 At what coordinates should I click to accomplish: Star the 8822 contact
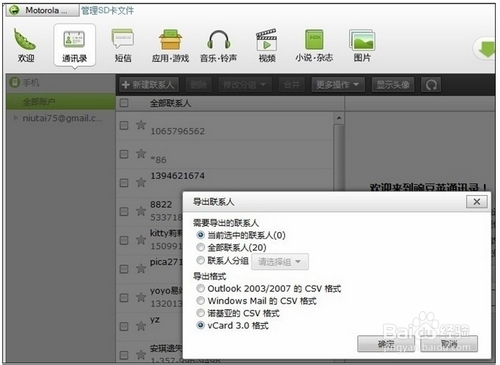pos(141,211)
